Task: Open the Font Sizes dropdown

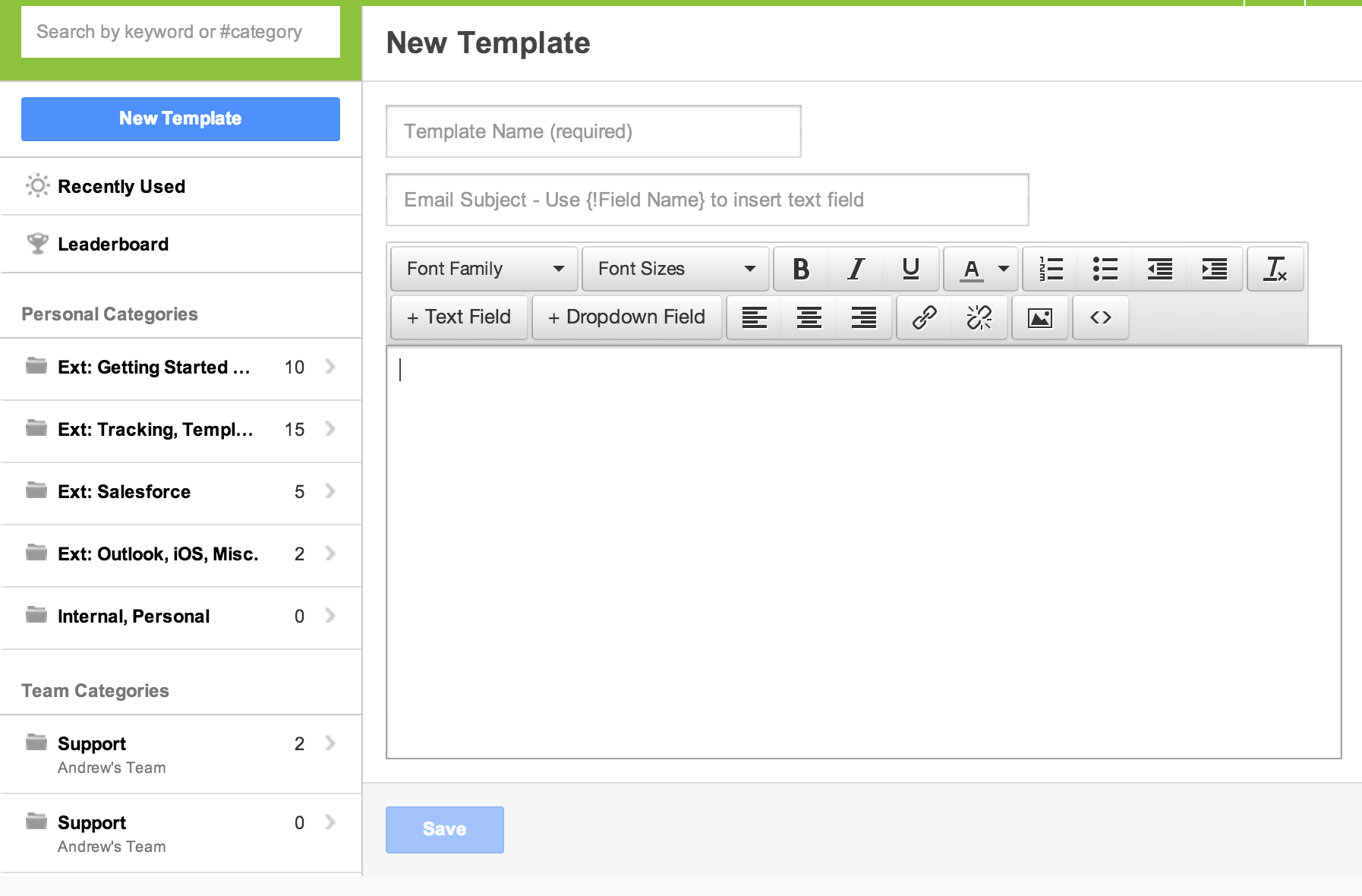Action: pyautogui.click(x=676, y=269)
